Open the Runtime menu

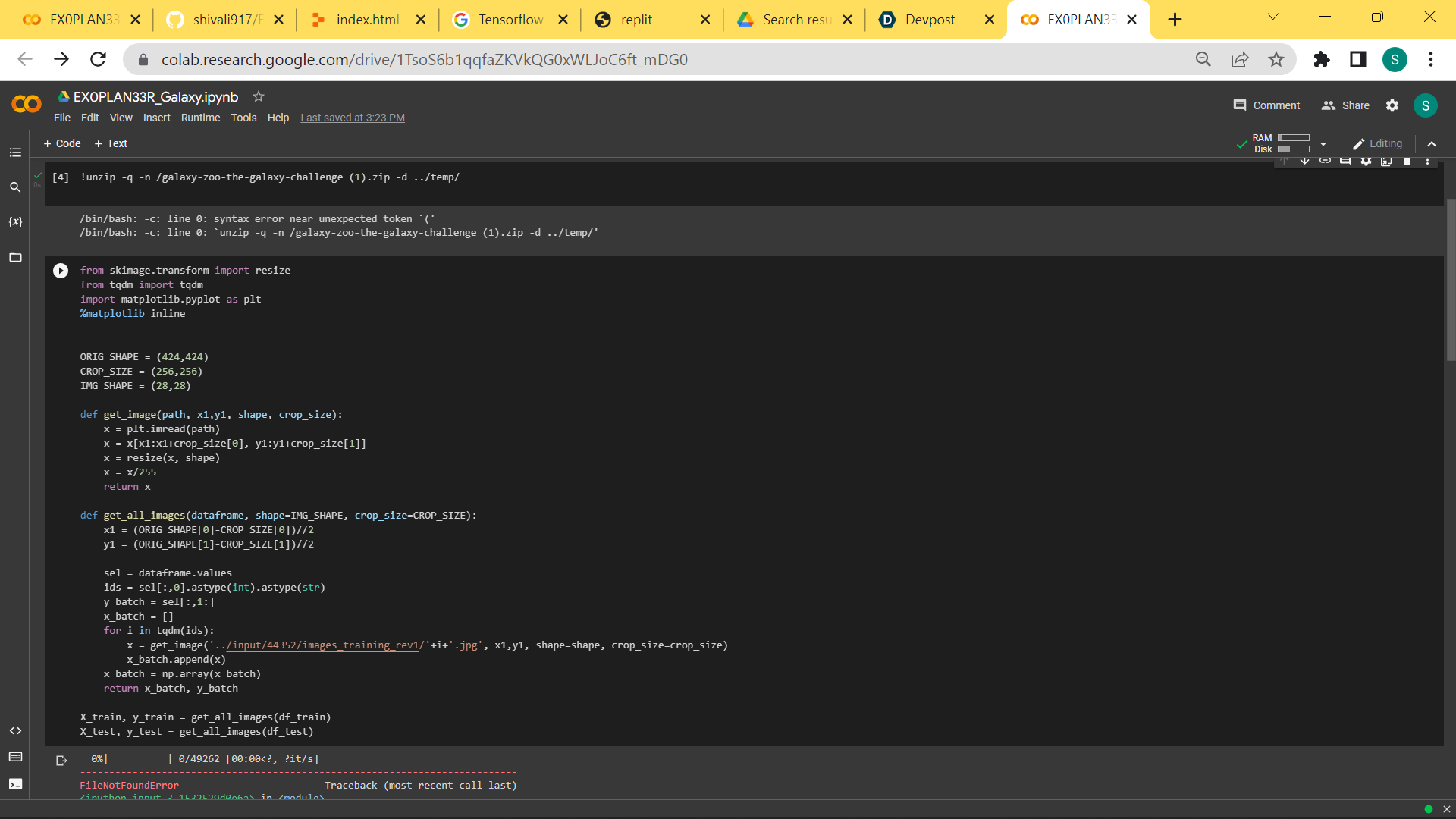click(200, 118)
